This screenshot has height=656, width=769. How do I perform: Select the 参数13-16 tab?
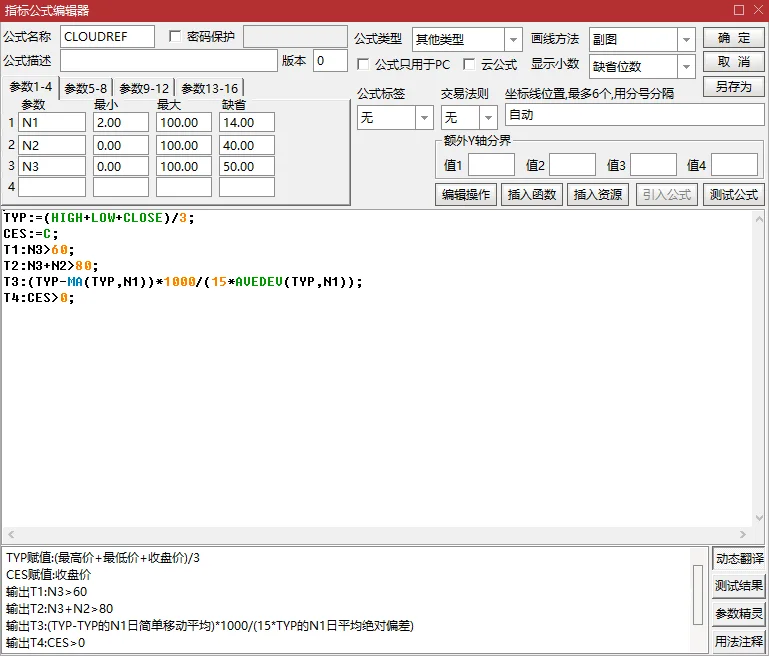pos(209,89)
